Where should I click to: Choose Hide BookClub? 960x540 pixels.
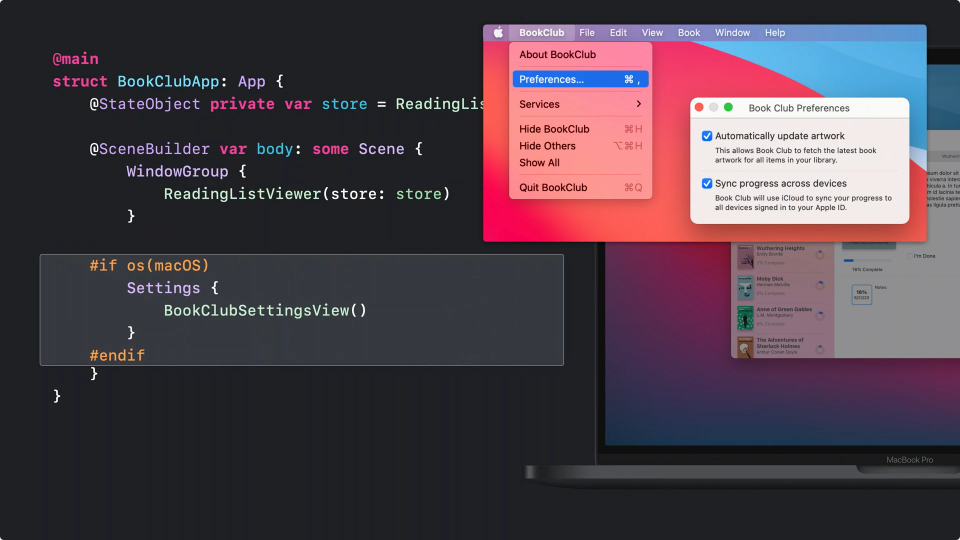coord(579,129)
